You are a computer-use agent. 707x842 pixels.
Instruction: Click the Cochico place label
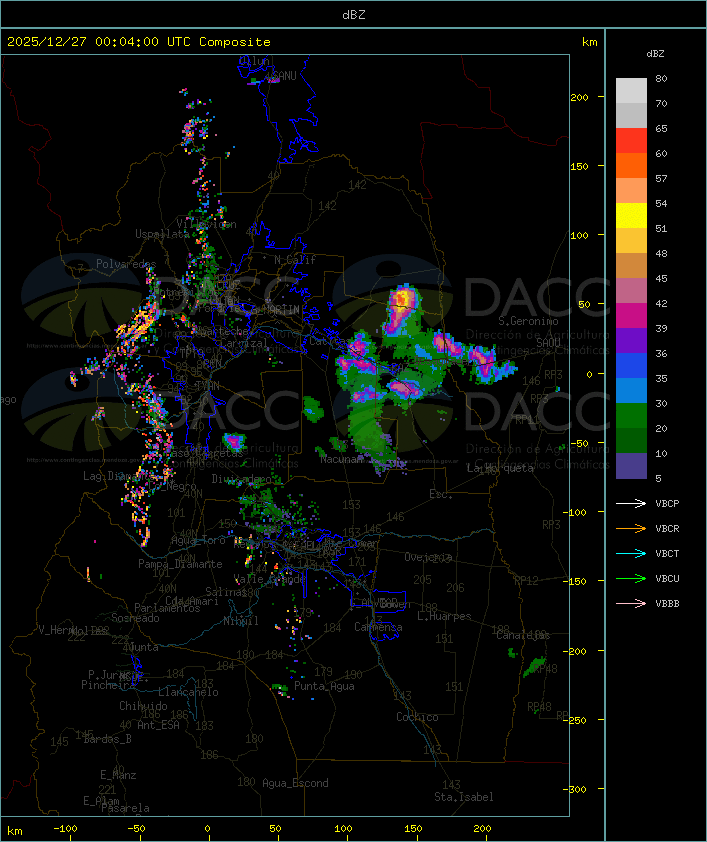coord(417,717)
